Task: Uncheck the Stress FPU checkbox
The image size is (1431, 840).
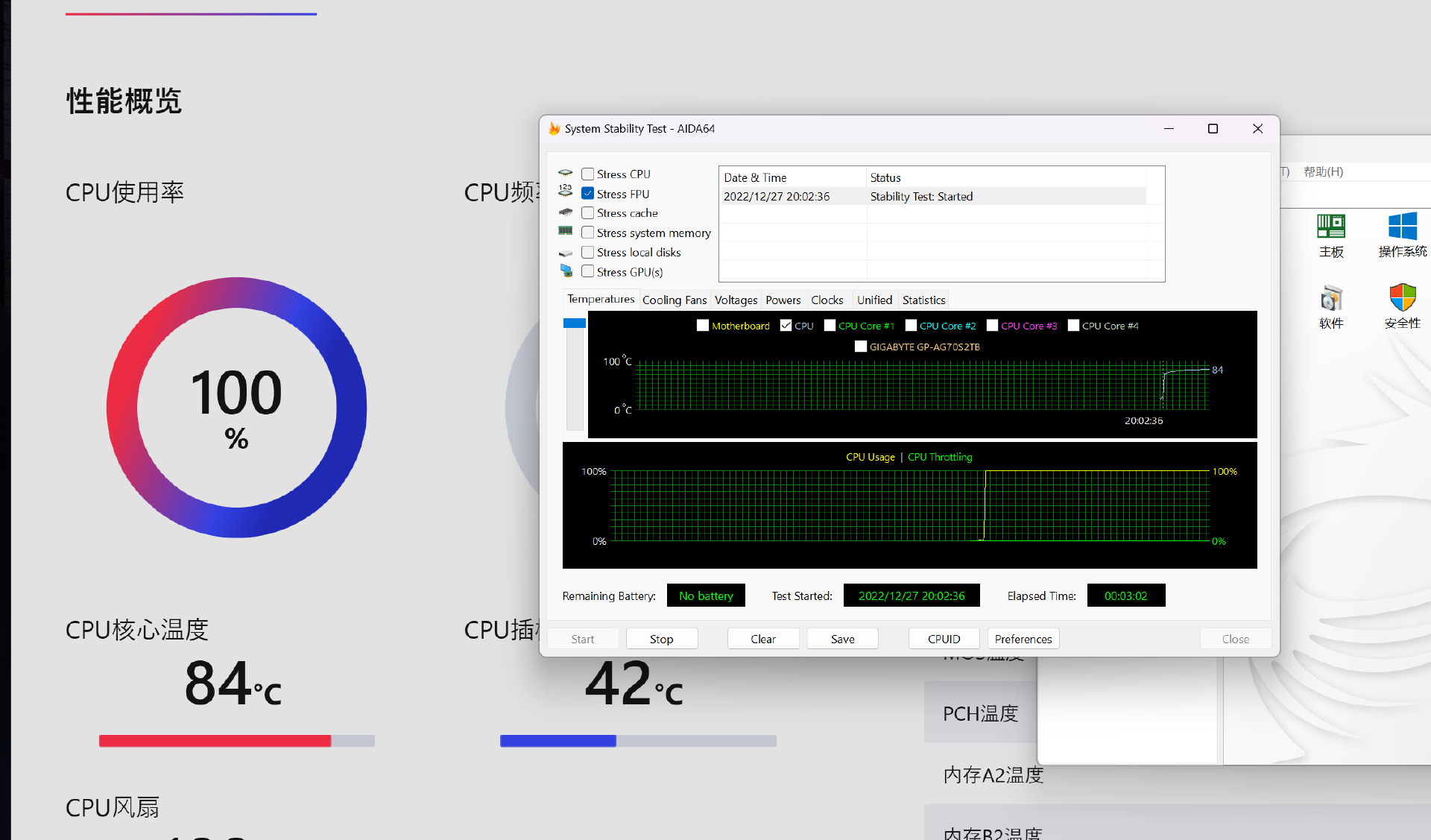Action: point(588,193)
